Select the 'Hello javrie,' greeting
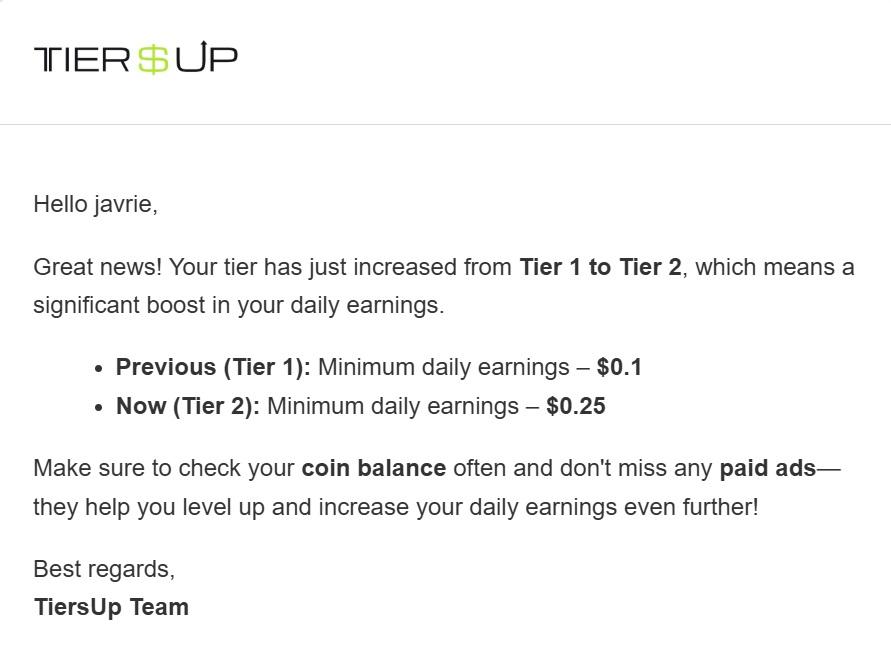This screenshot has width=891, height=655. tap(95, 205)
